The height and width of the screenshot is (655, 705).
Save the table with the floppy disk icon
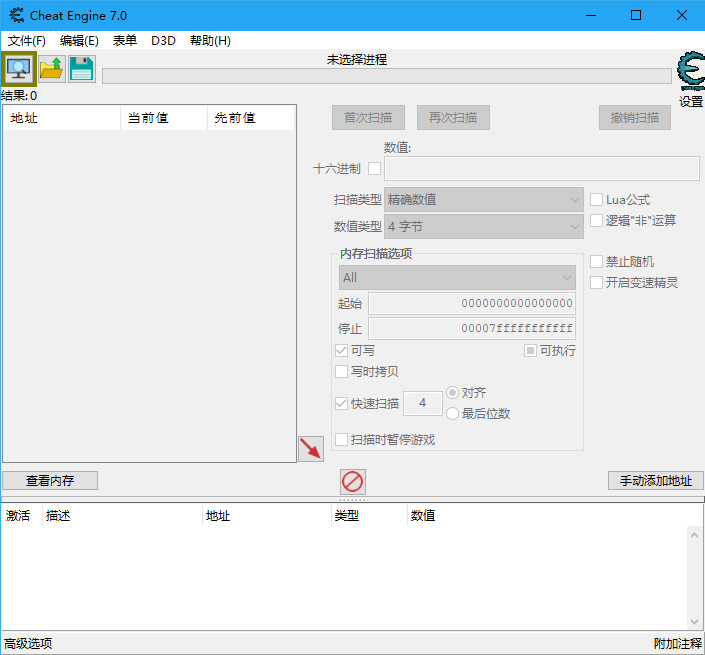pyautogui.click(x=82, y=69)
